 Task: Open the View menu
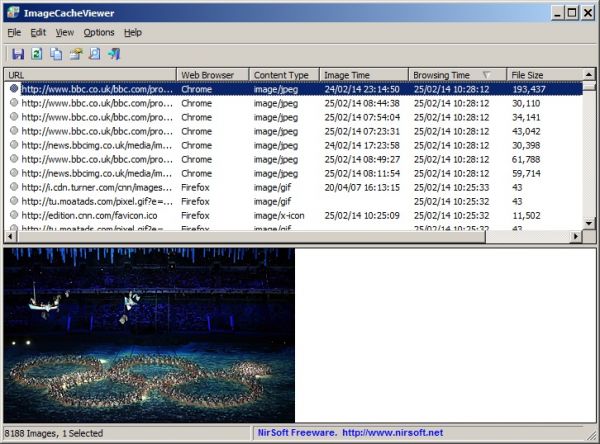(x=65, y=32)
